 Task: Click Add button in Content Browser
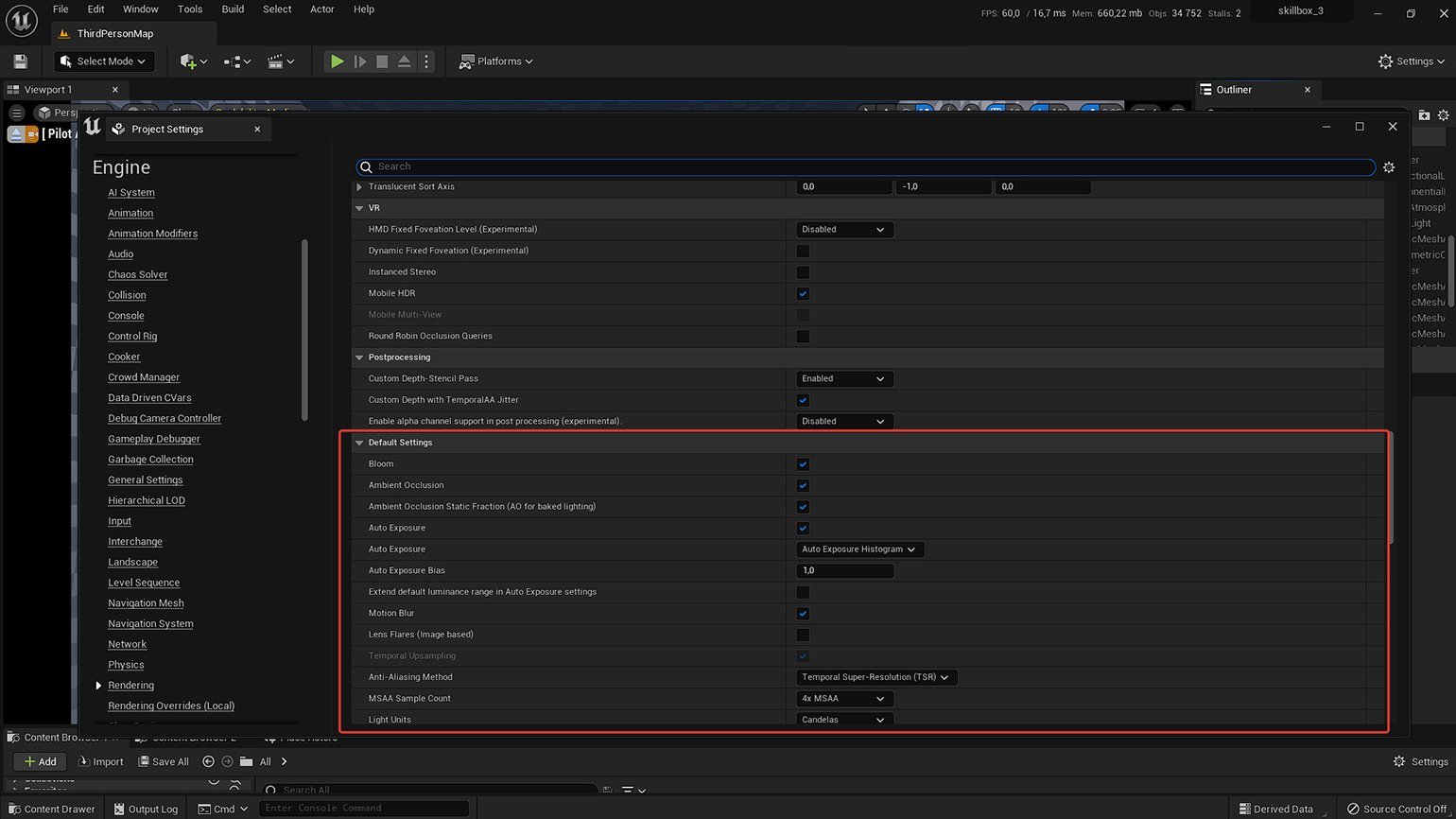[41, 761]
